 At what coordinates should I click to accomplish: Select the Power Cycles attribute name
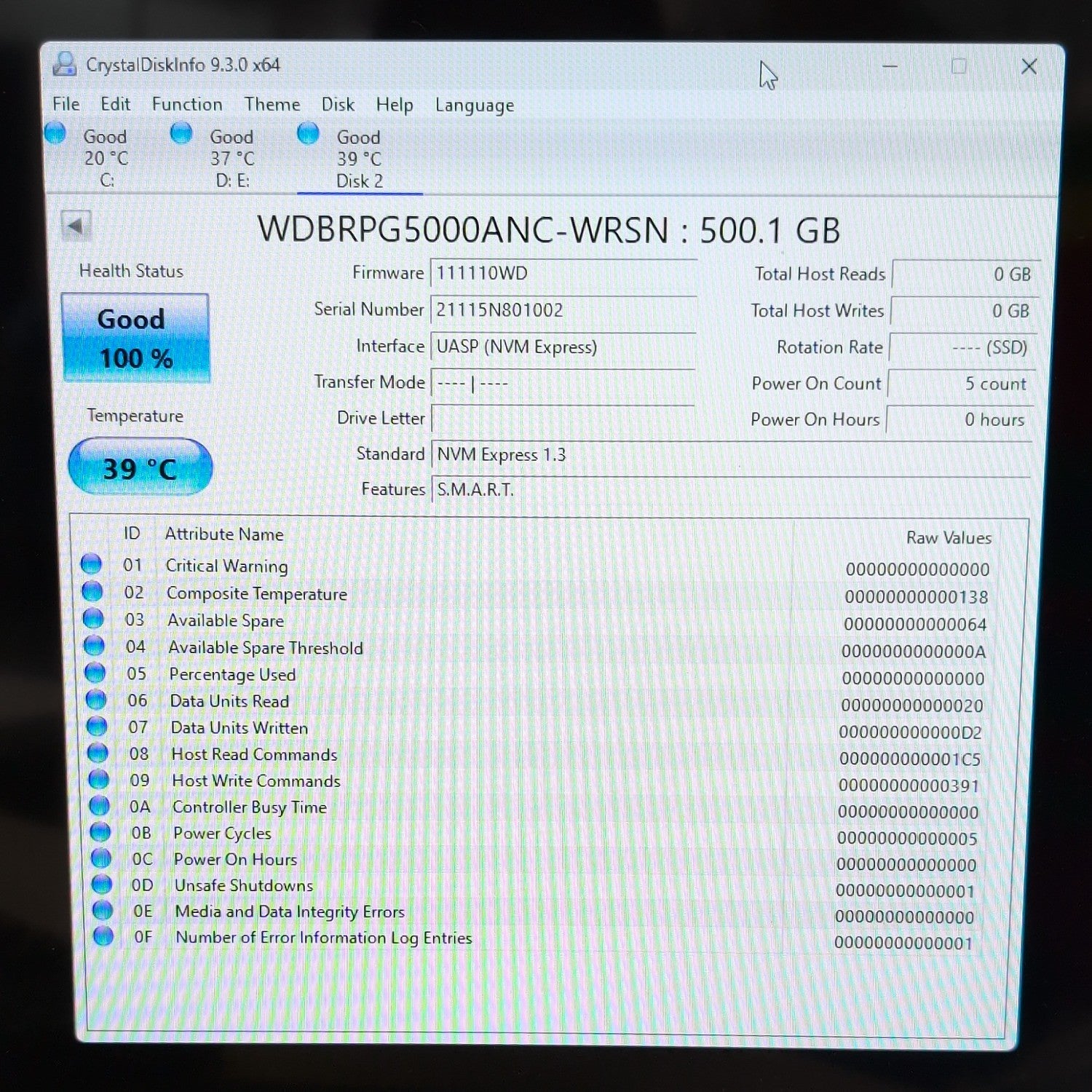click(x=222, y=834)
